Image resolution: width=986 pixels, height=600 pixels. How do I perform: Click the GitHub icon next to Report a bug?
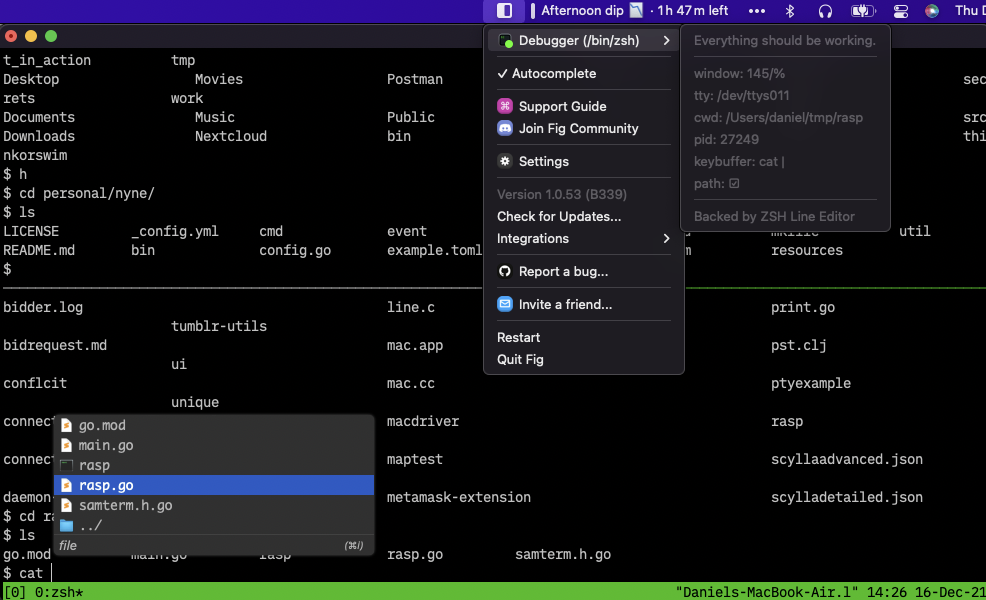[x=506, y=271]
